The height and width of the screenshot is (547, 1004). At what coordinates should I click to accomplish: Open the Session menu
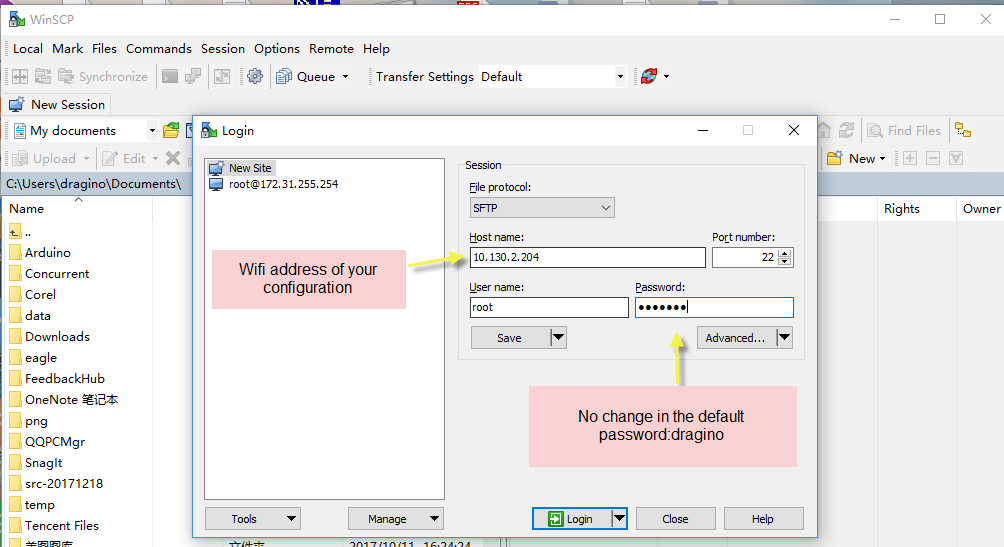[223, 49]
